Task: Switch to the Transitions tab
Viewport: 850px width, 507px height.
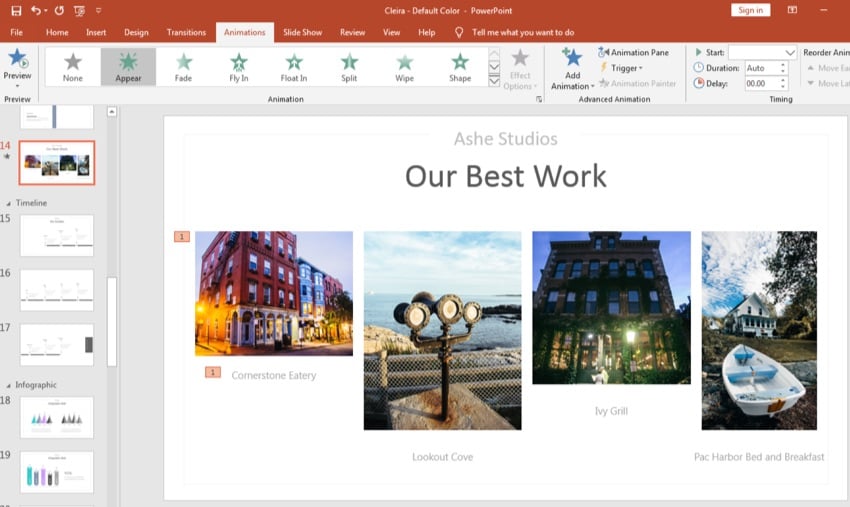Action: pyautogui.click(x=186, y=32)
